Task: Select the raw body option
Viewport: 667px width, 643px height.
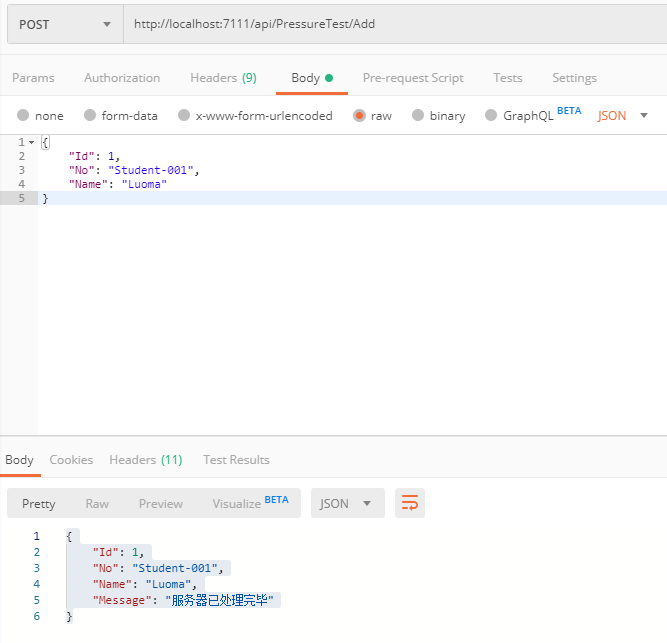Action: click(372, 115)
